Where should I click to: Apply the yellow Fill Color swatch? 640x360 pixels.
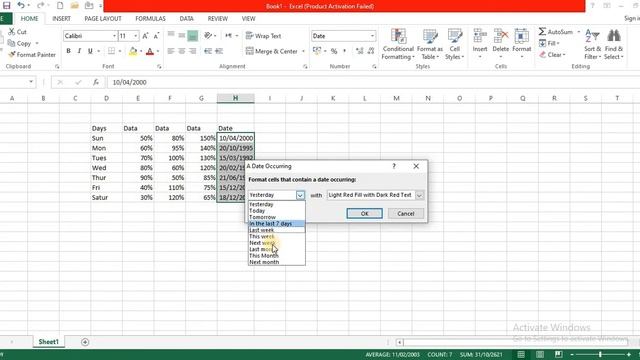click(133, 51)
